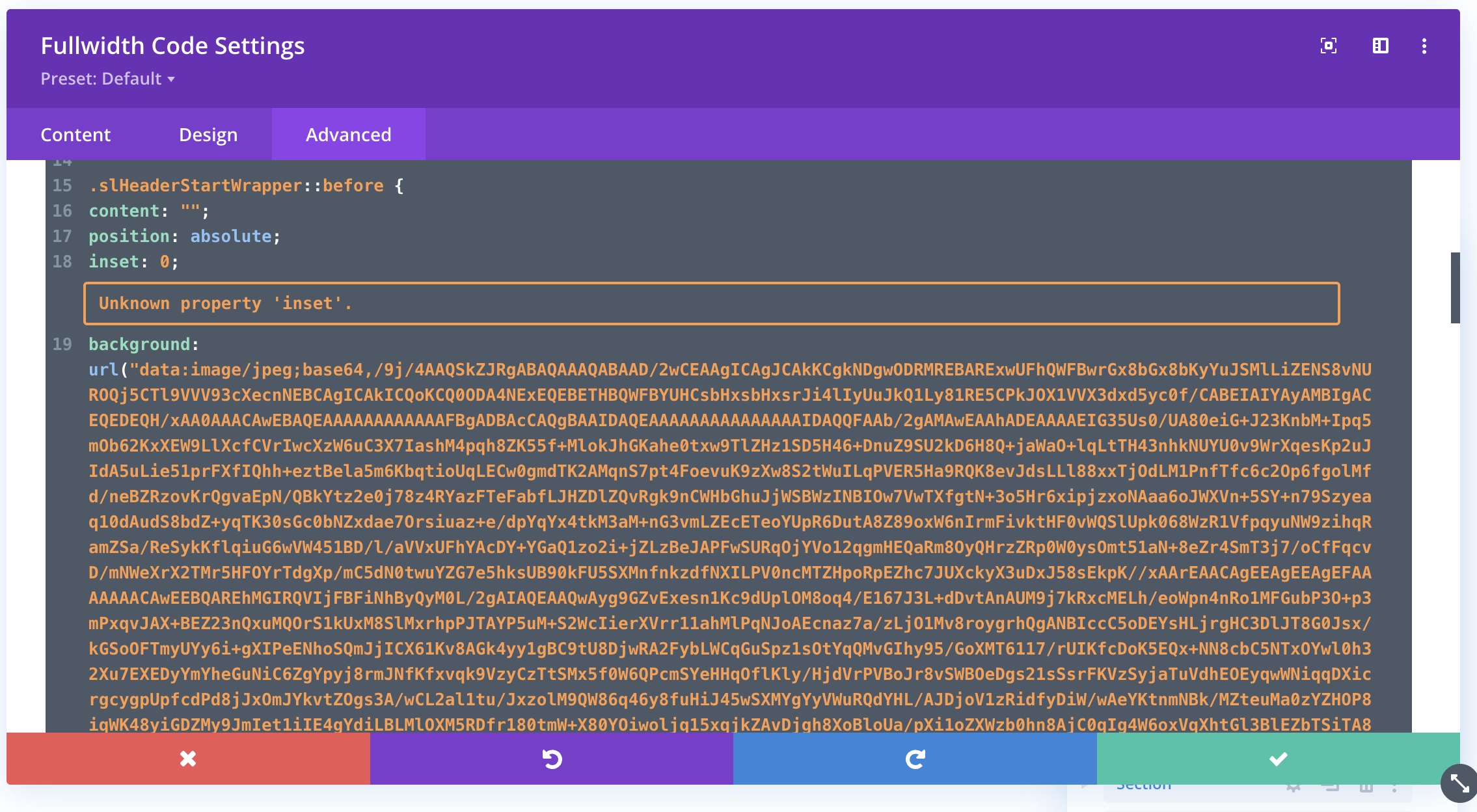Save settings with green checkmark button

(x=1278, y=759)
